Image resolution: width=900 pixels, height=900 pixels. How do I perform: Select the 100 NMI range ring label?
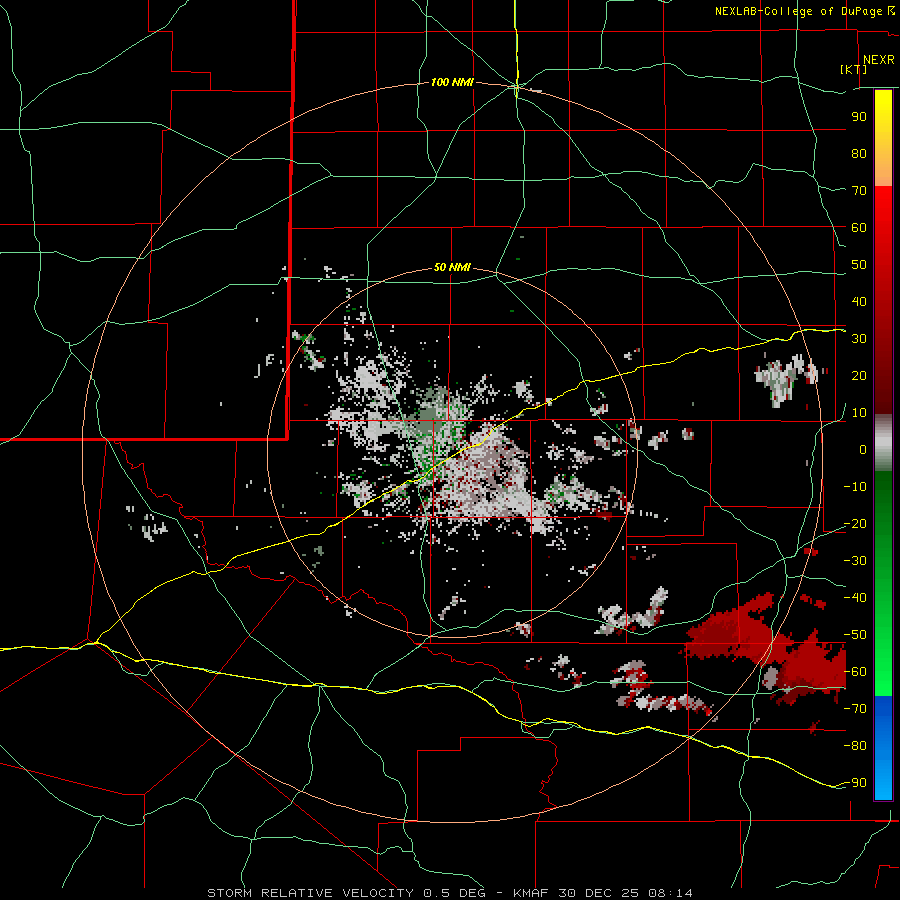452,83
